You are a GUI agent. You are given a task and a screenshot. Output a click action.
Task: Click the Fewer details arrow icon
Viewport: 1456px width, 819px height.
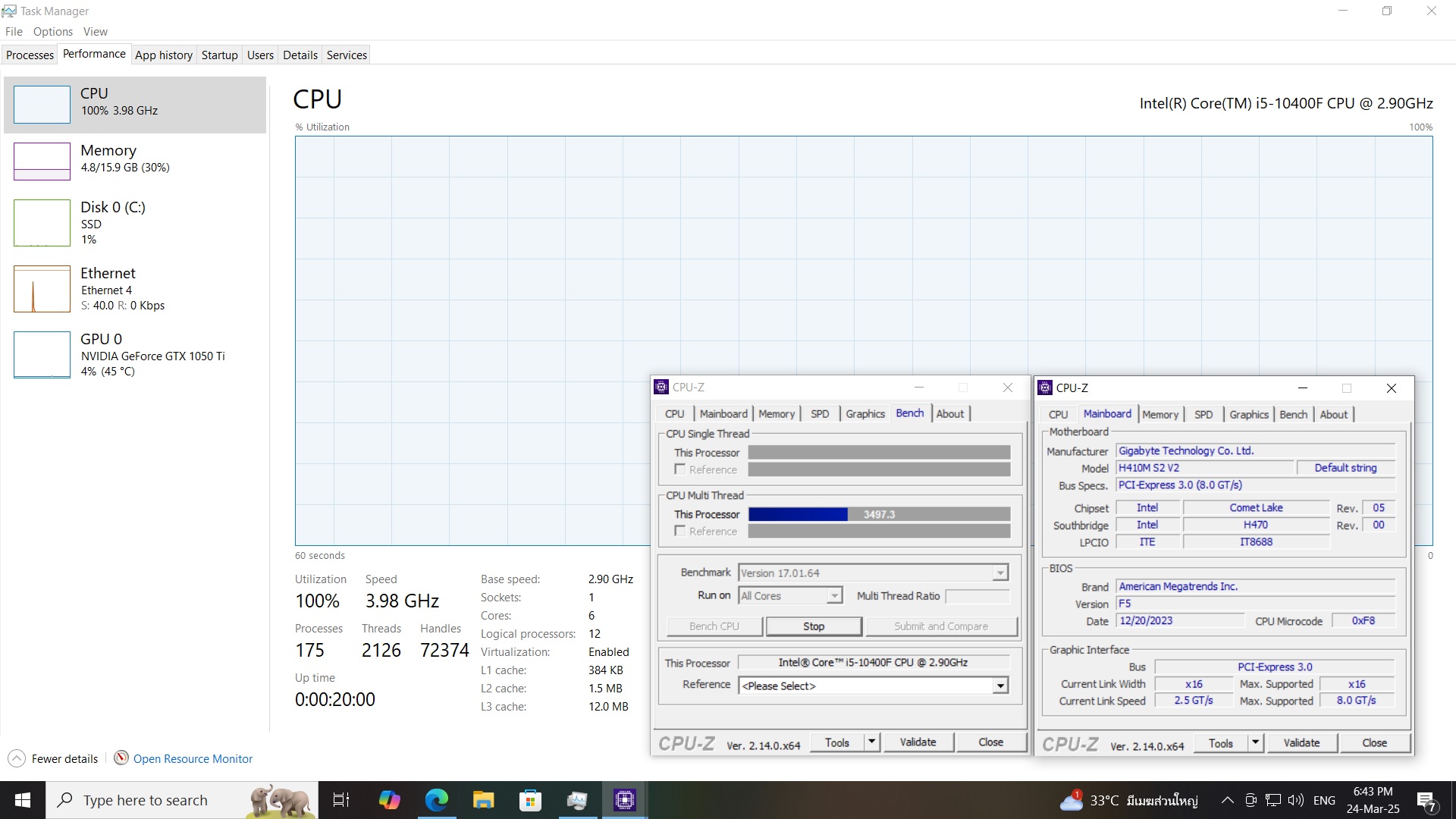[17, 758]
